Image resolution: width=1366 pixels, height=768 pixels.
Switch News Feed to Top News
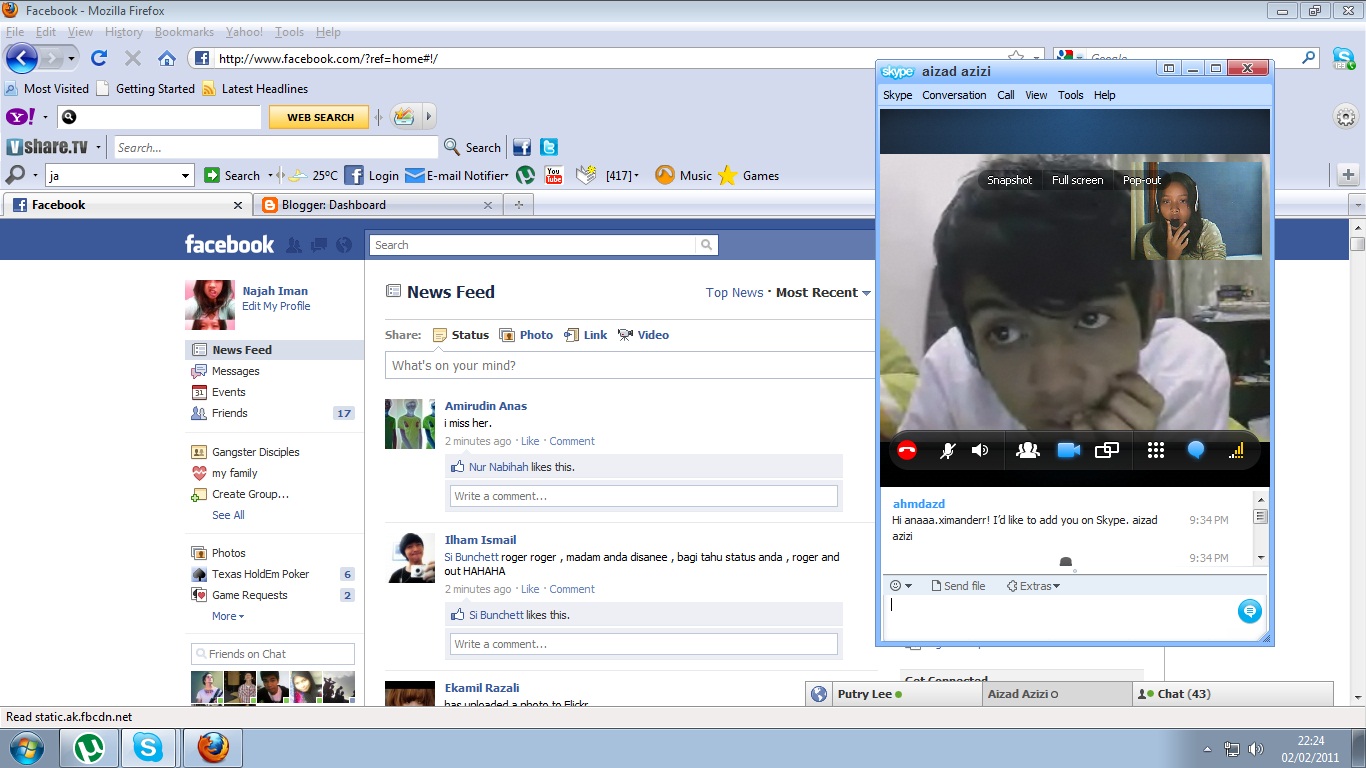734,293
